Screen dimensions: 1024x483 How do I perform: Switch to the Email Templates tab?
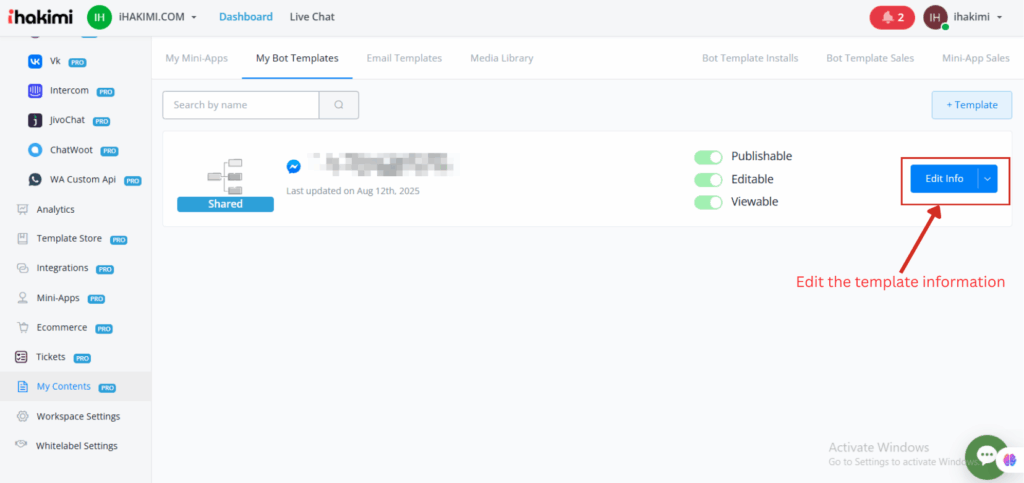pos(404,58)
